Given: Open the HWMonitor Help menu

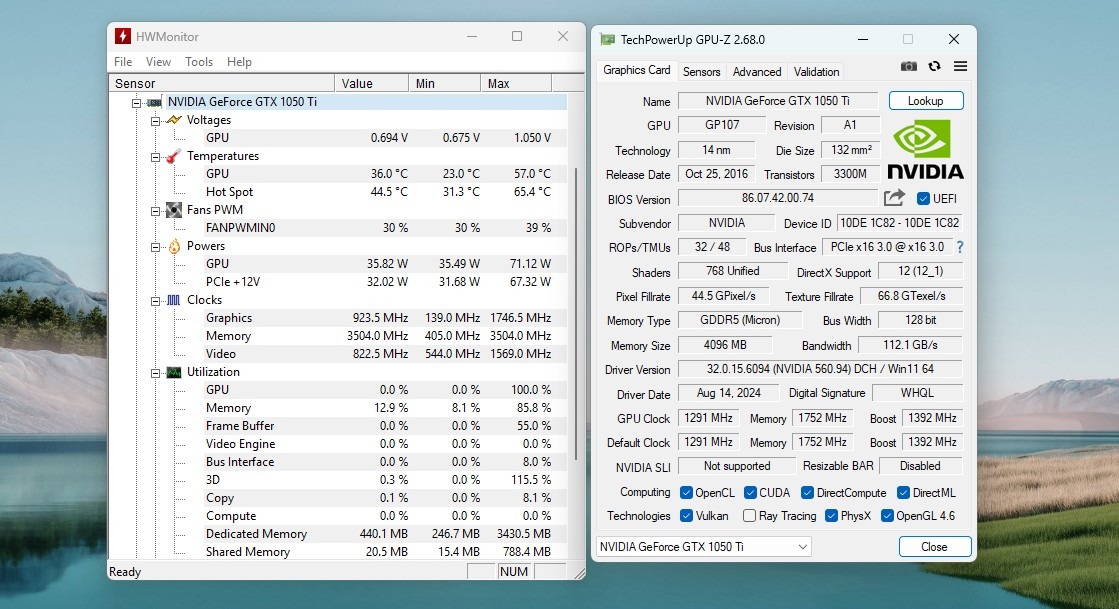Looking at the screenshot, I should (239, 62).
